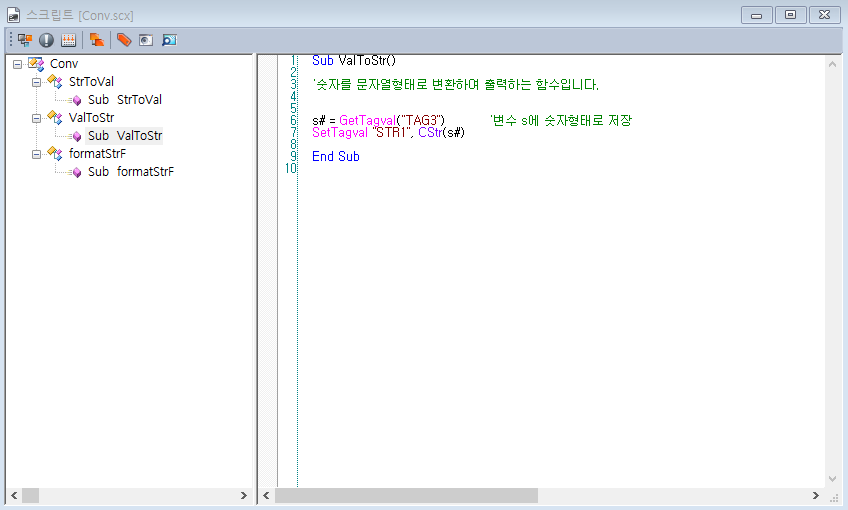The height and width of the screenshot is (510, 848).
Task: Collapse the ValToStr tree node
Action: [36, 118]
